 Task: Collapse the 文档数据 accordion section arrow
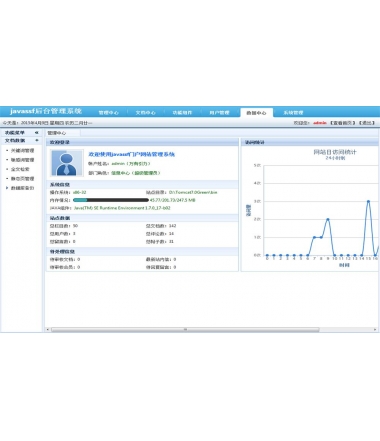pyautogui.click(x=37, y=140)
